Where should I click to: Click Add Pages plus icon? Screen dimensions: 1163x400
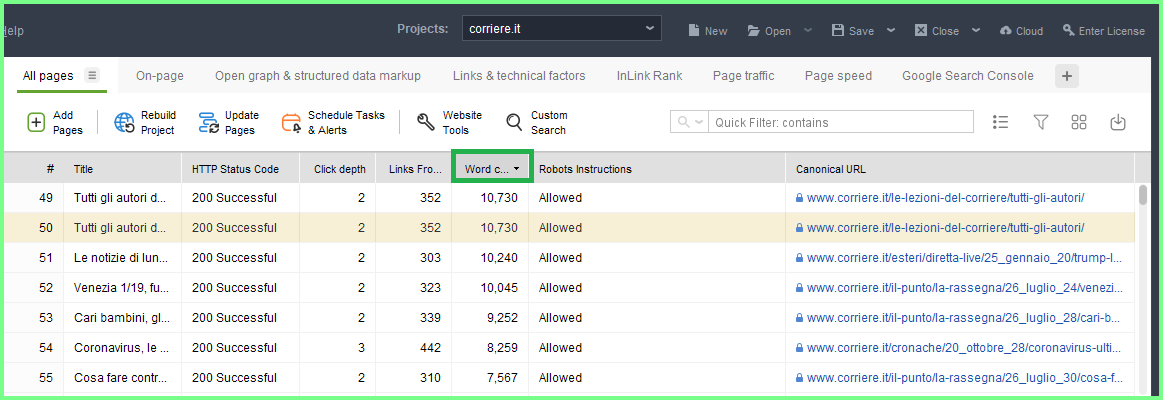click(36, 122)
